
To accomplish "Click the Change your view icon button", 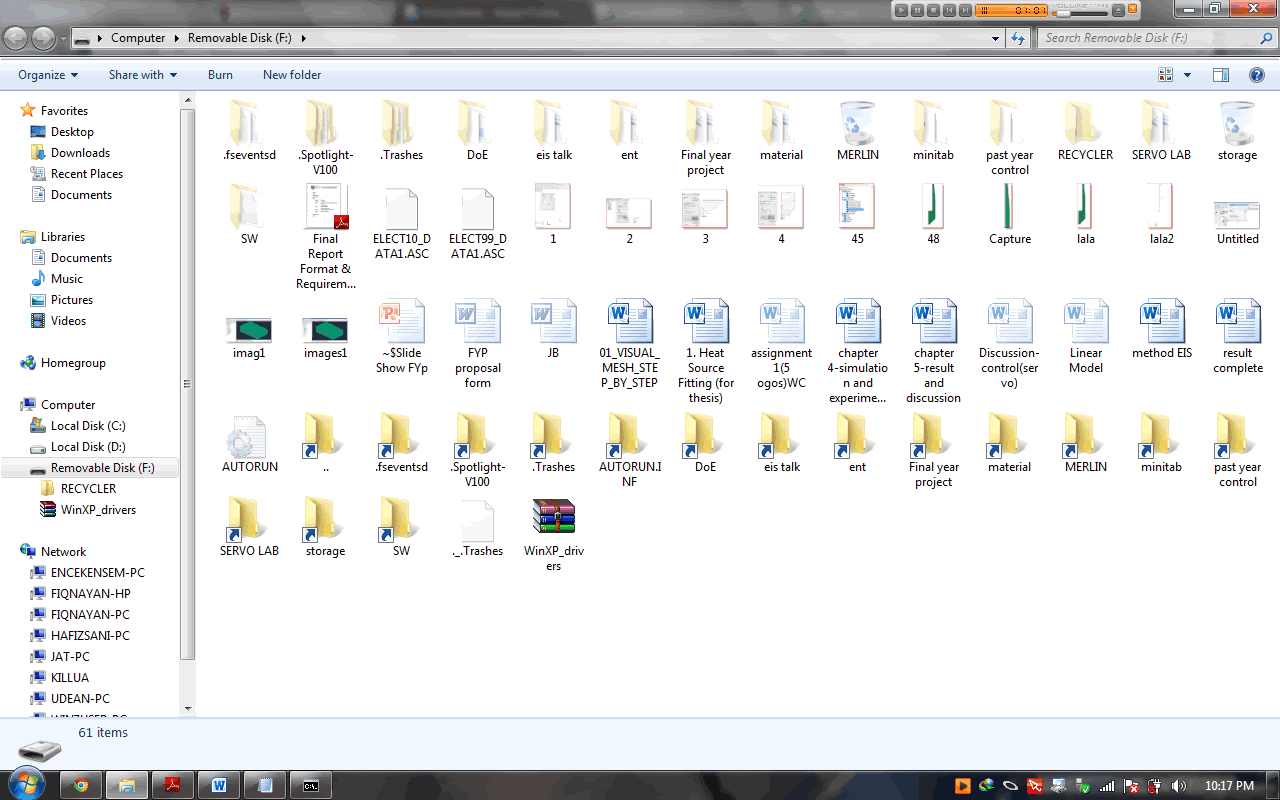I will pyautogui.click(x=1165, y=75).
